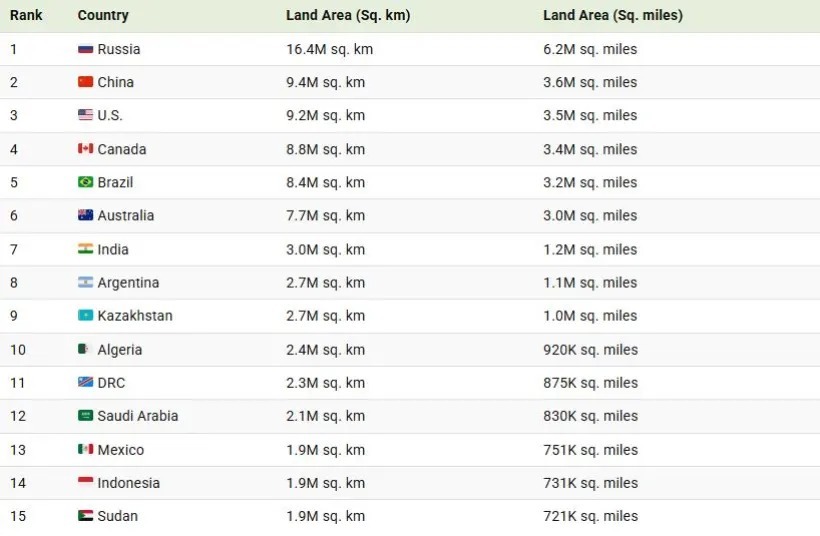Click the Mexico flag icon
This screenshot has width=820, height=536.
[85, 450]
